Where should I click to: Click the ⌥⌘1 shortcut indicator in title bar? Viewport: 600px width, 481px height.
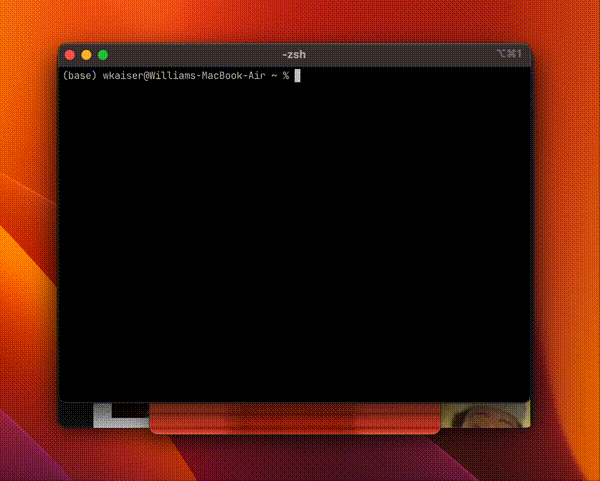[x=510, y=54]
